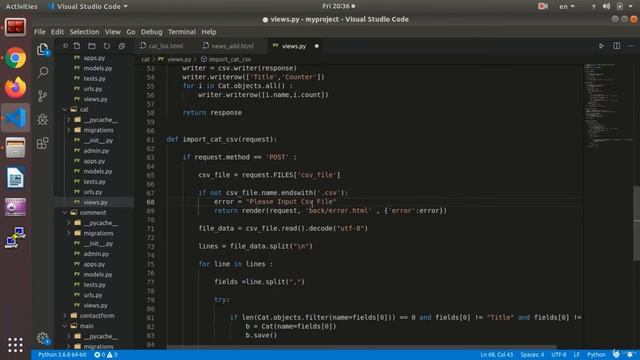This screenshot has height=360, width=640.
Task: Launch Google Chrome from the dock
Action: (16, 58)
